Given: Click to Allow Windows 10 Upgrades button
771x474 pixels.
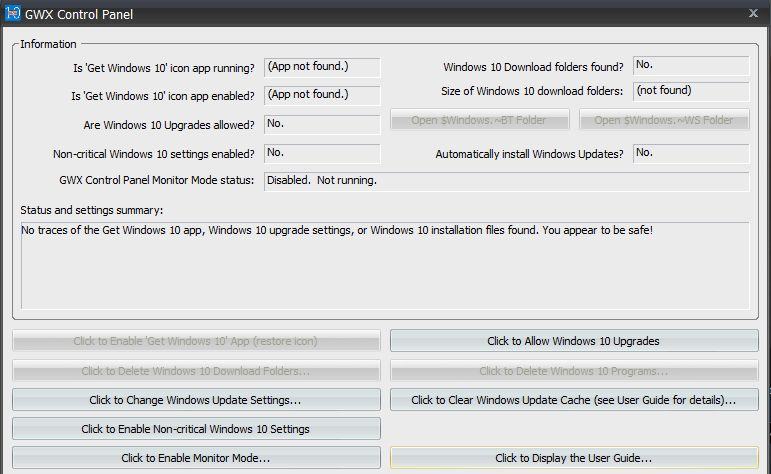Looking at the screenshot, I should click(x=574, y=341).
